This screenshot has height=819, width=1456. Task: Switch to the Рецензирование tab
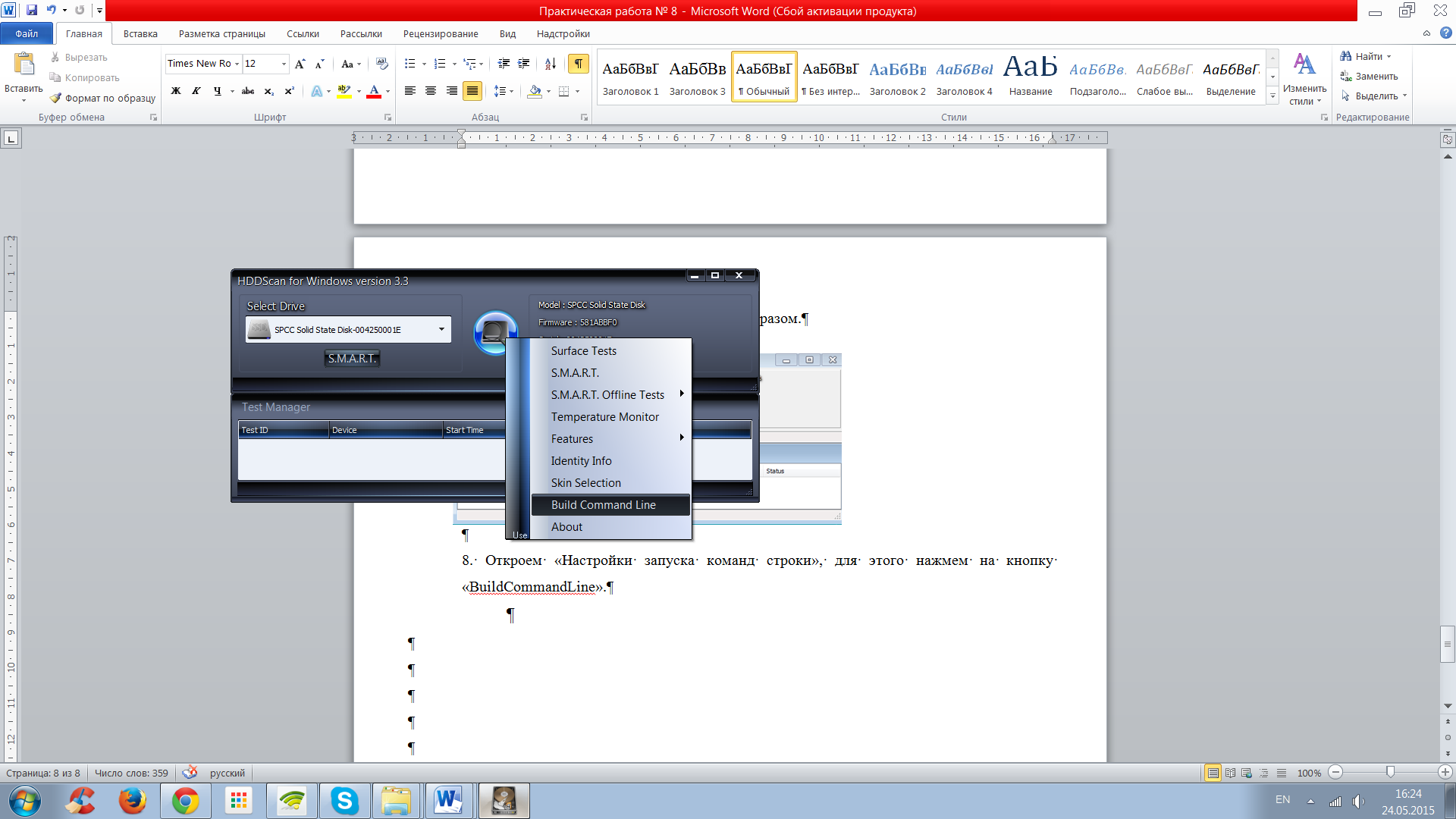[441, 33]
